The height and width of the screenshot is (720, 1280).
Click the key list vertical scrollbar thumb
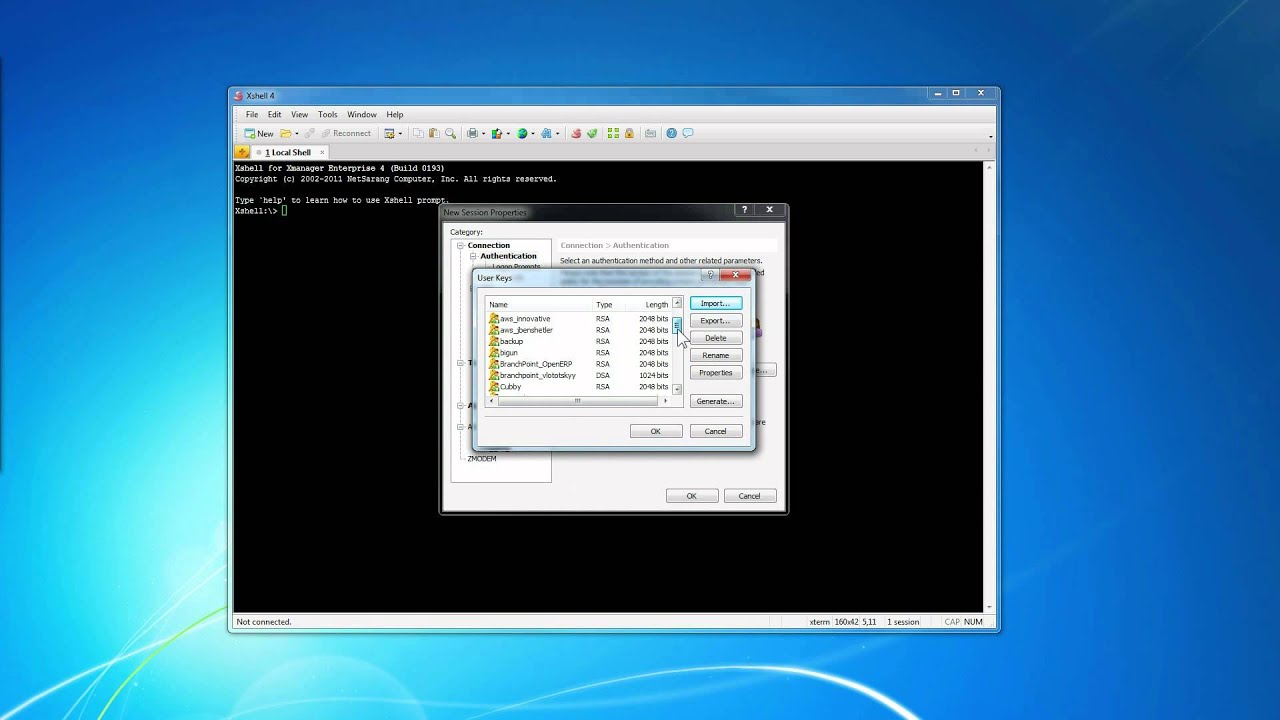677,325
